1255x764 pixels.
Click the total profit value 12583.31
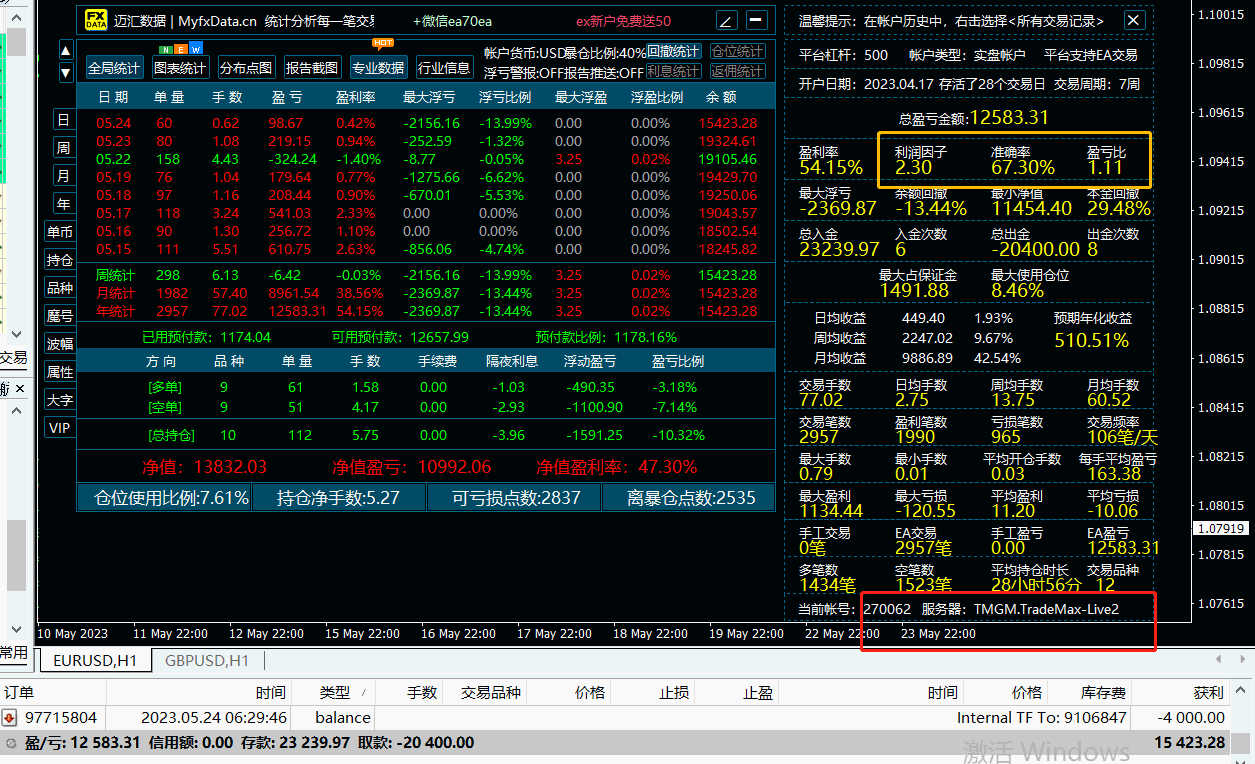[1009, 118]
